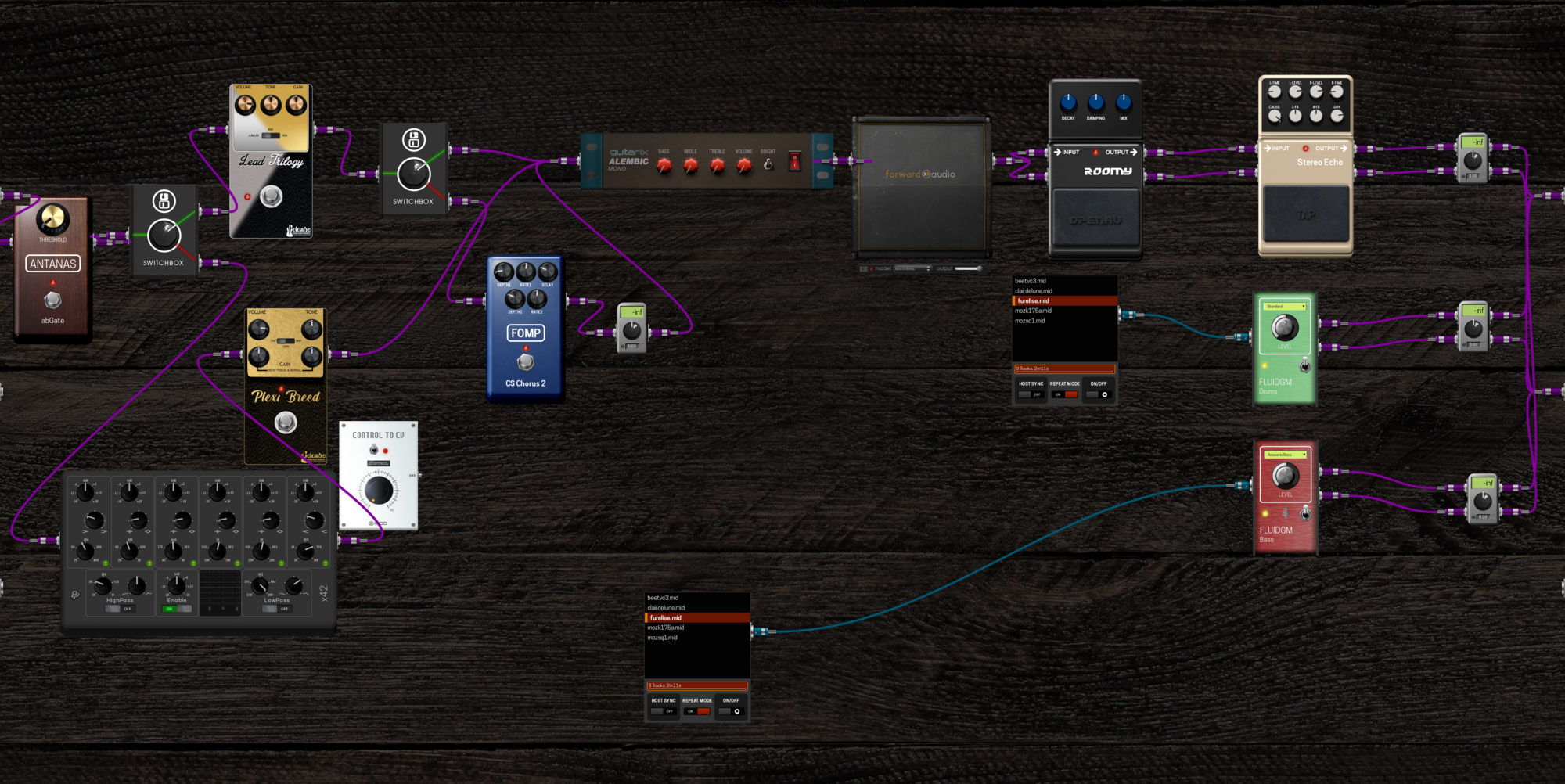The height and width of the screenshot is (784, 1565).
Task: Click the Lead Trilogy Gain knob
Action: [x=297, y=104]
